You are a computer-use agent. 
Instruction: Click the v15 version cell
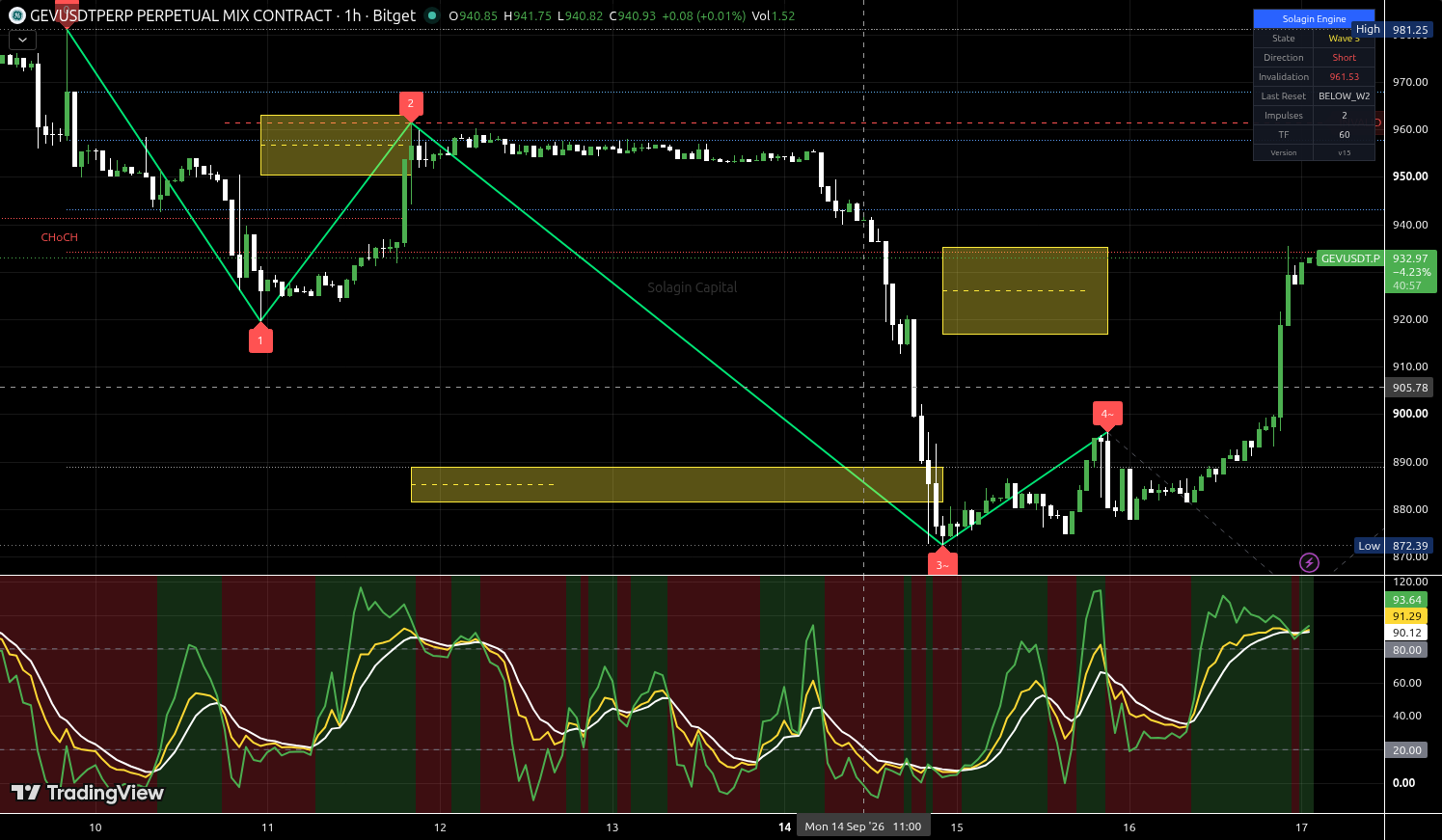(1345, 153)
